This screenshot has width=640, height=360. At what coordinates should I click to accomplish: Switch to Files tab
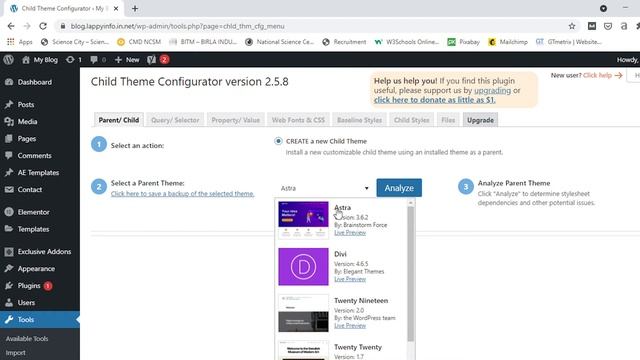tap(448, 120)
